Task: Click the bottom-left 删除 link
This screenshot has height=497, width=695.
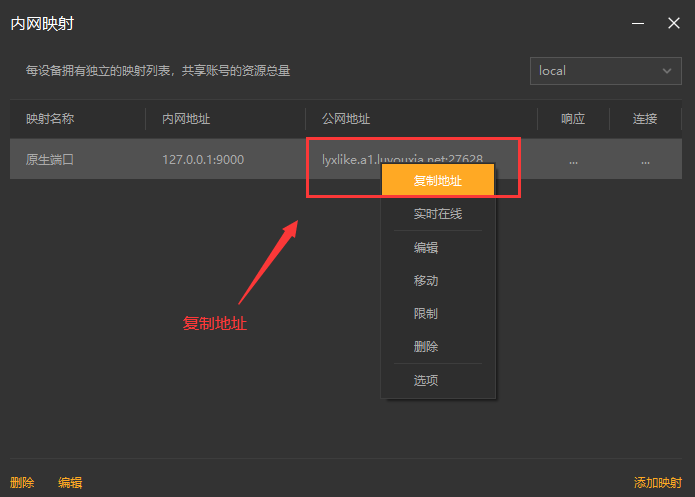Action: (x=22, y=482)
